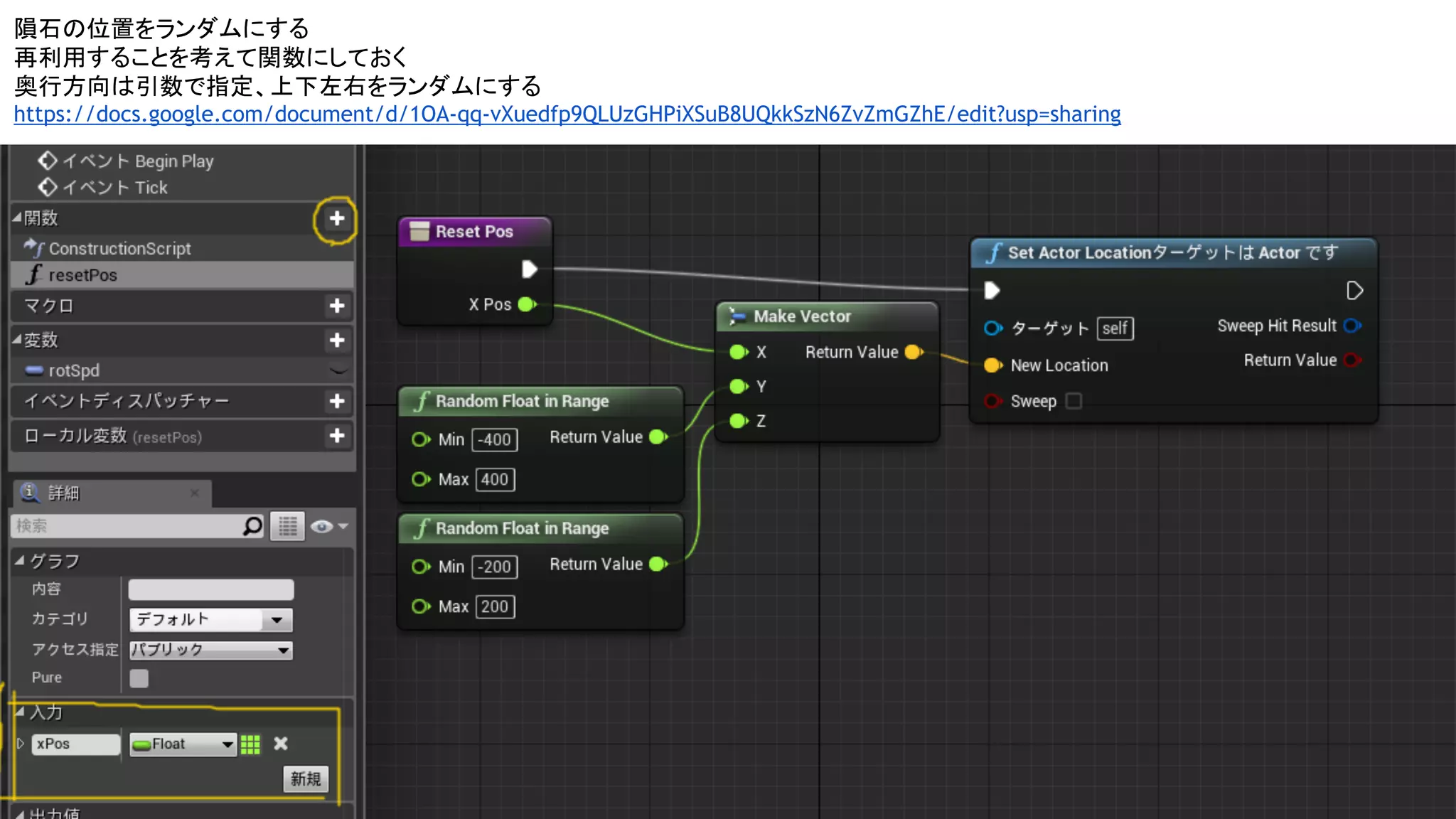Open the Float type dropdown
The width and height of the screenshot is (1456, 819).
[183, 744]
